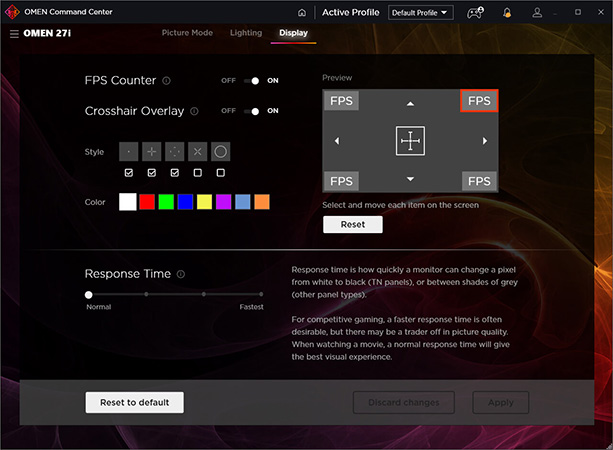Image resolution: width=613 pixels, height=450 pixels.
Task: Uncheck the box under the dot crosshair style
Action: (128, 173)
